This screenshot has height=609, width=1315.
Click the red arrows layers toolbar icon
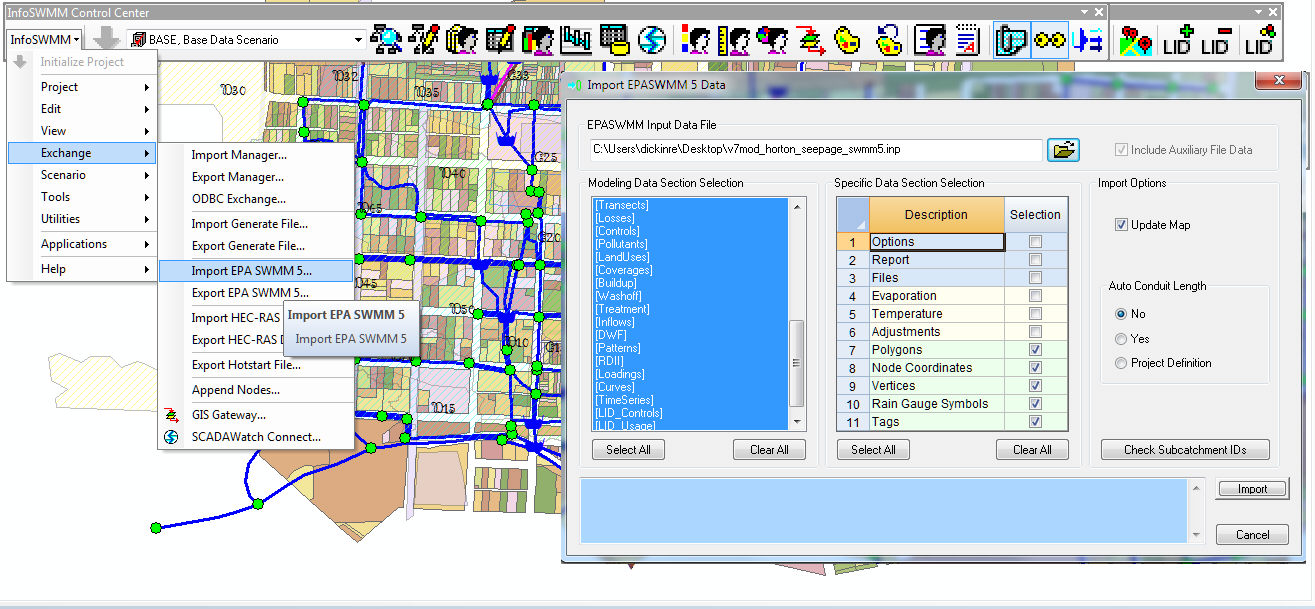click(811, 40)
